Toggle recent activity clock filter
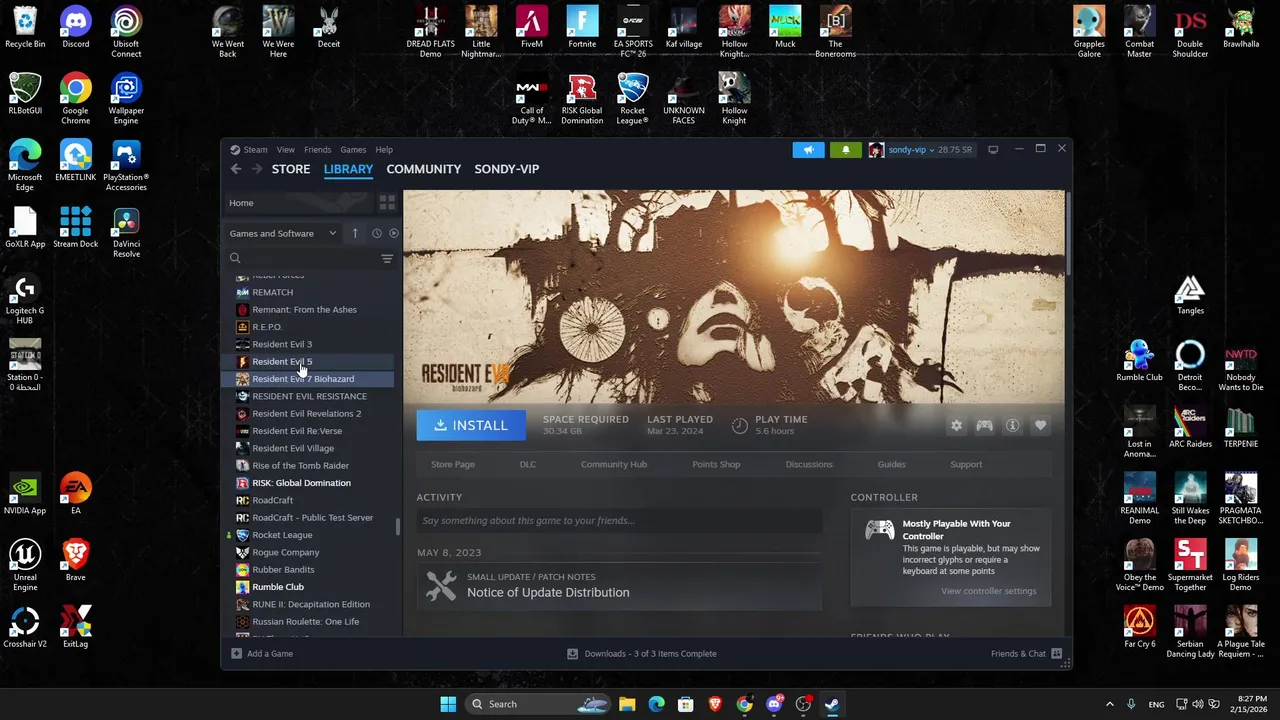The width and height of the screenshot is (1280, 720). (x=377, y=233)
